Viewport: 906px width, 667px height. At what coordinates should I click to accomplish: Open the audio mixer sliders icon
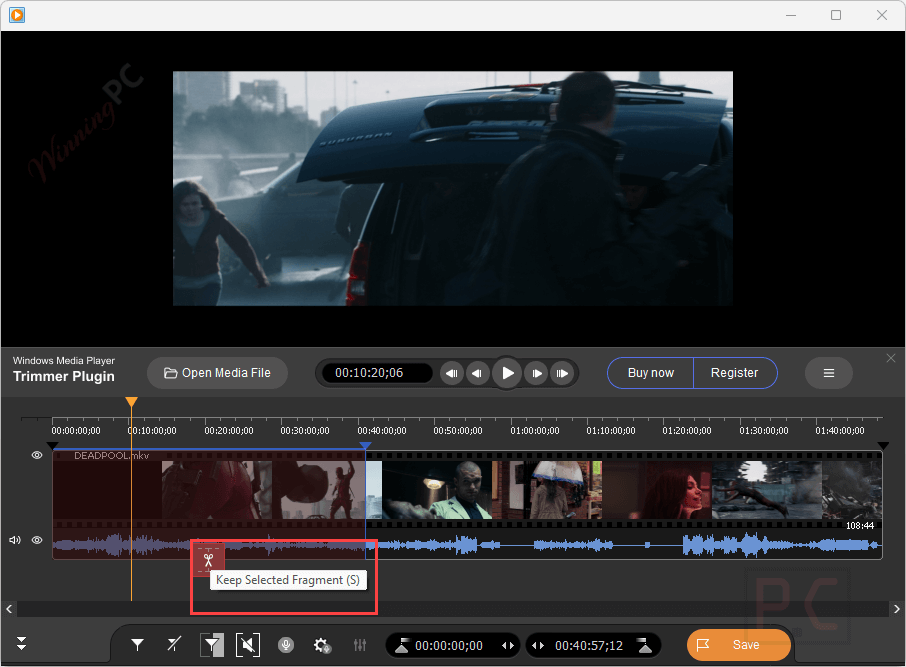(x=360, y=645)
